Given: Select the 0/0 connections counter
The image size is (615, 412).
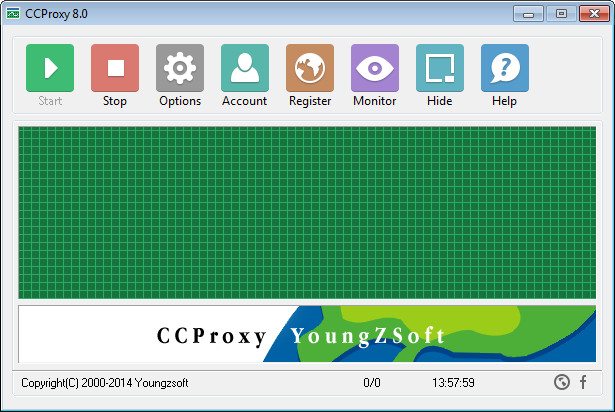Looking at the screenshot, I should [372, 383].
